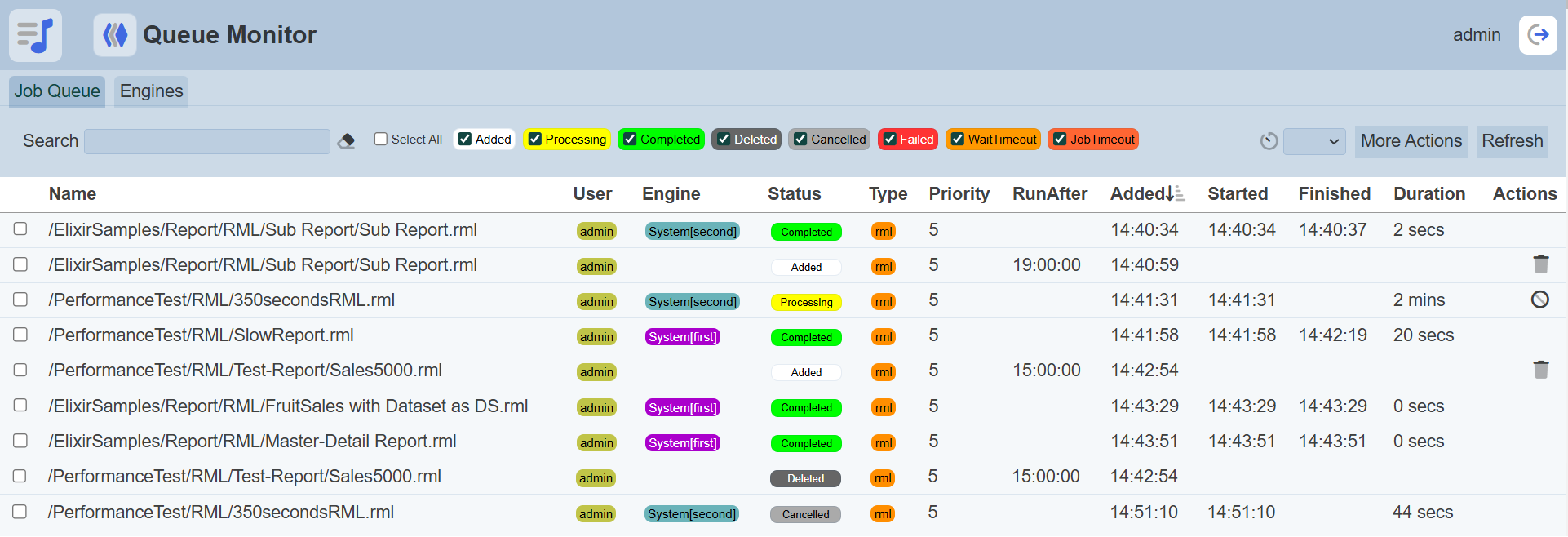Toggle the Select All checkbox
Image resolution: width=1568 pixels, height=537 pixels.
pos(381,140)
